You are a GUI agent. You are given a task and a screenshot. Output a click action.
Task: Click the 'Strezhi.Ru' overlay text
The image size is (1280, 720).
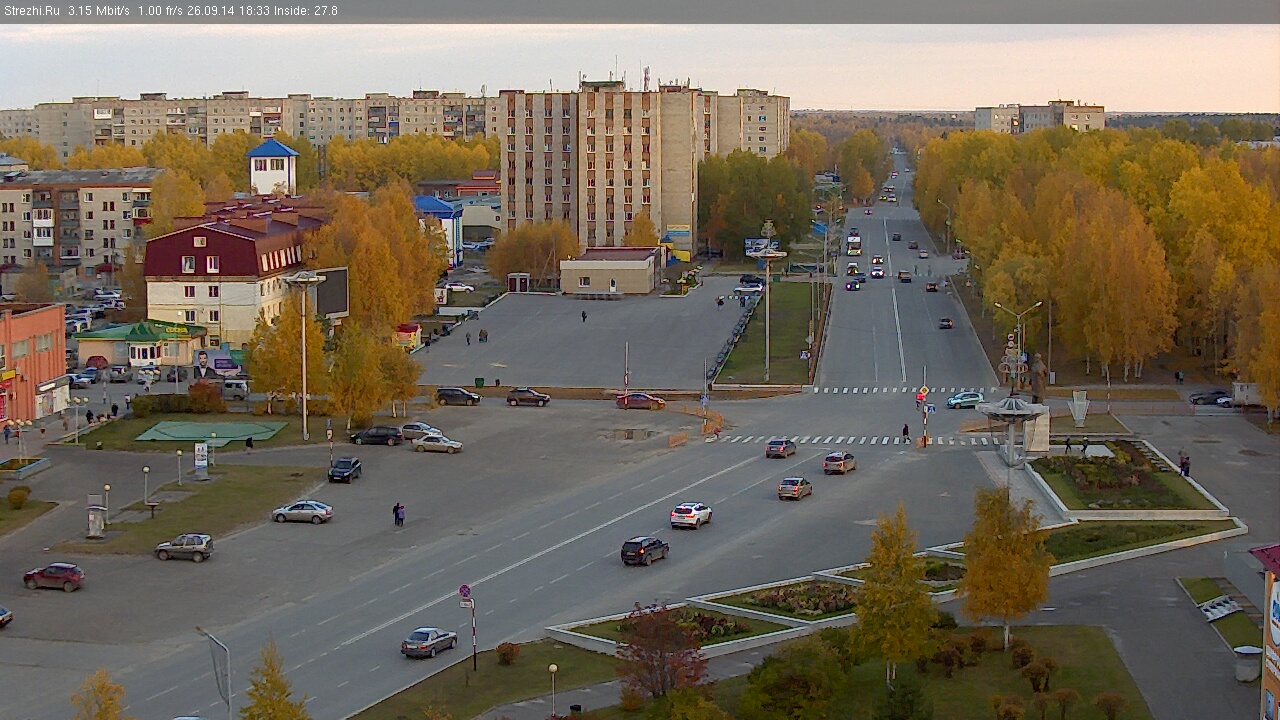(x=32, y=11)
